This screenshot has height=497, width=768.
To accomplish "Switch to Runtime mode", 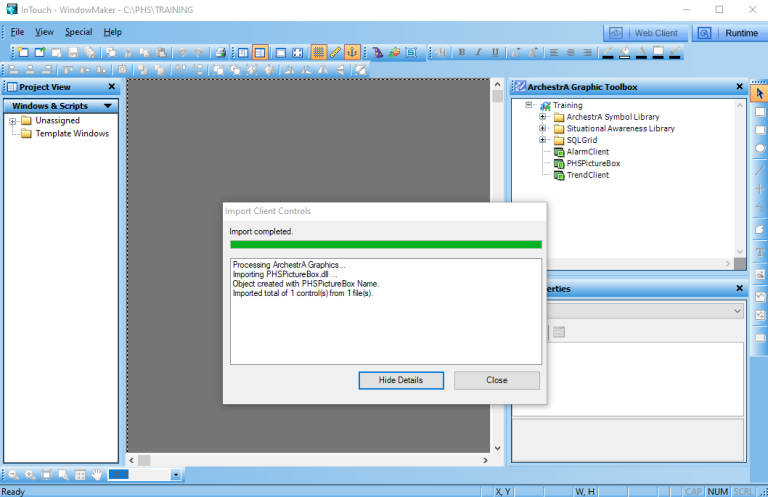I will click(x=729, y=33).
